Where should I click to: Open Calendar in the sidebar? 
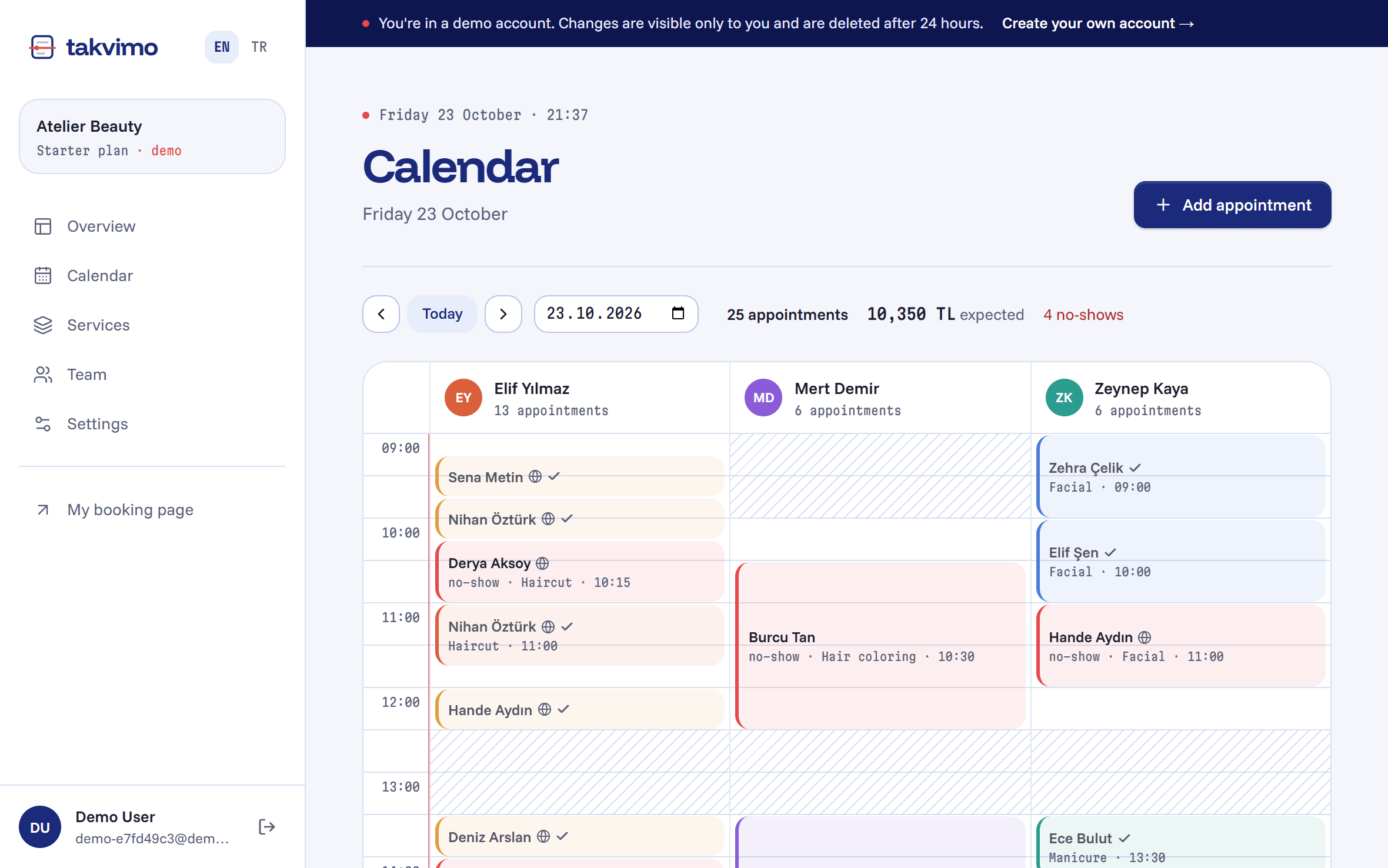[152, 276]
